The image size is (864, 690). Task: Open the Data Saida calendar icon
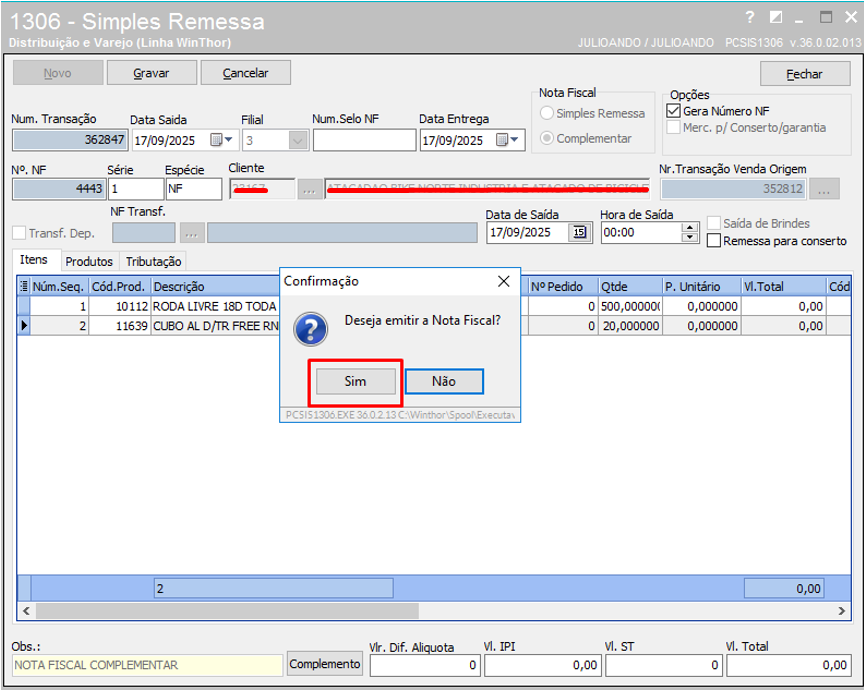click(x=217, y=140)
